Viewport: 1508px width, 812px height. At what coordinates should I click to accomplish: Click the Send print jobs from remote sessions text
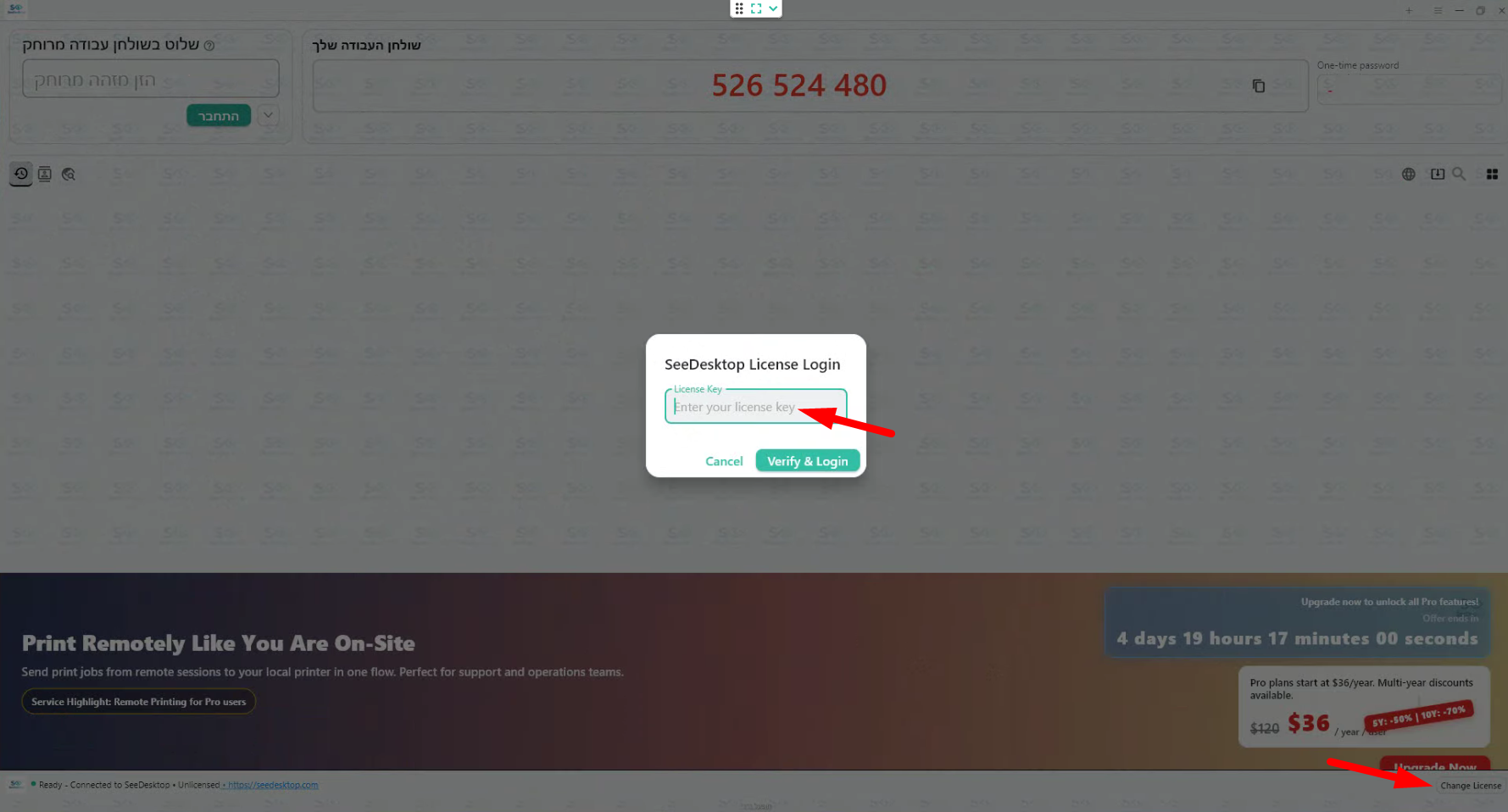pyautogui.click(x=322, y=672)
